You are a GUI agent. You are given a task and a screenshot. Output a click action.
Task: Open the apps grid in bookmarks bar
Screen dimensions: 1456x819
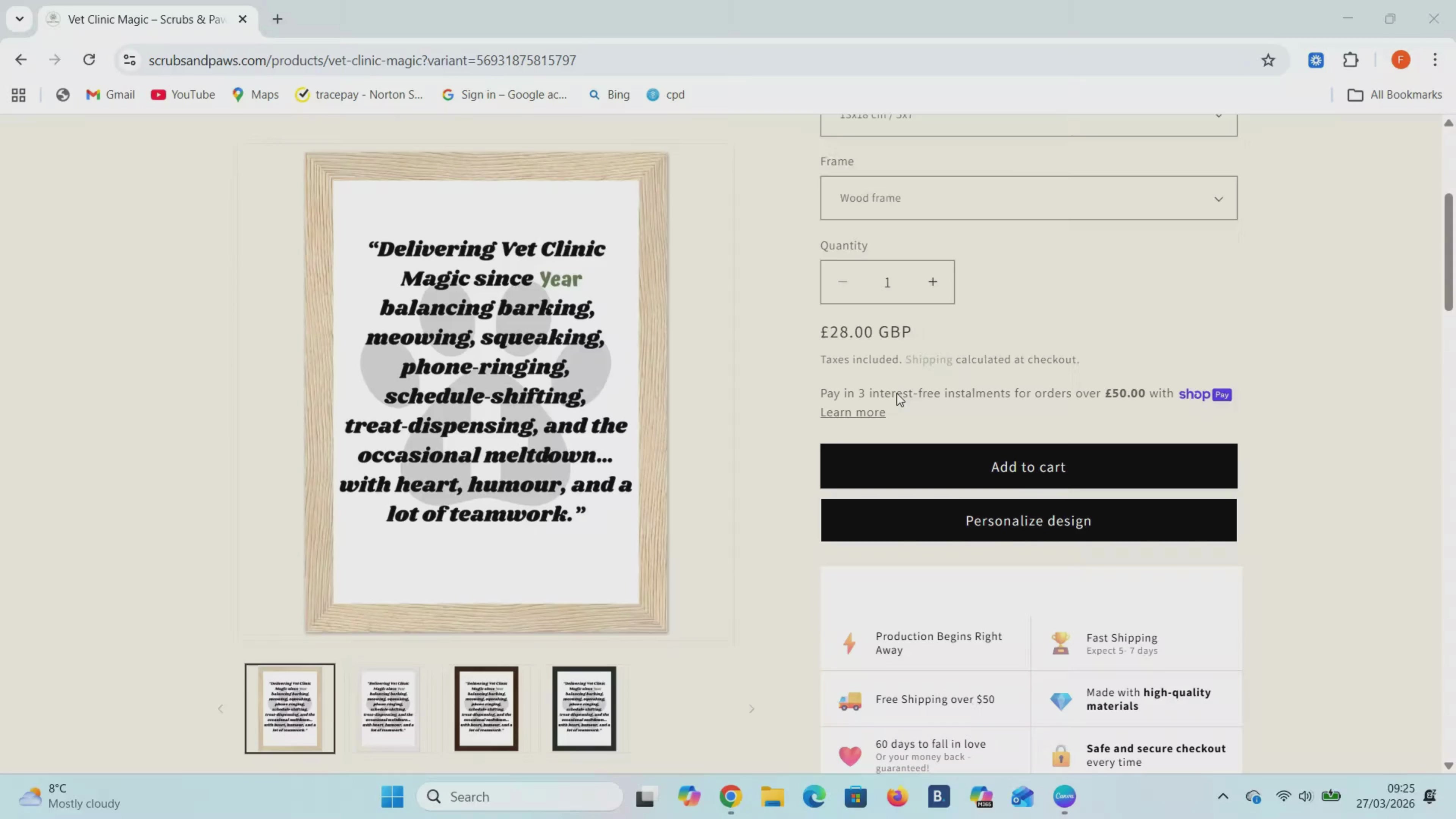tap(19, 95)
